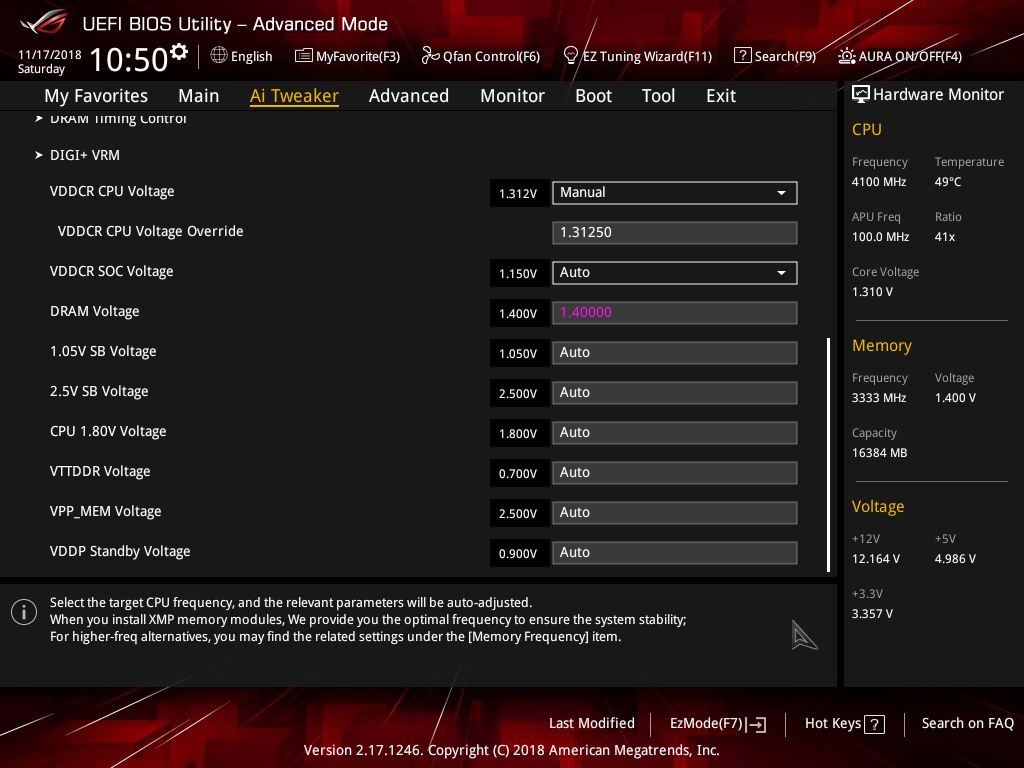Viewport: 1024px width, 768px height.
Task: Click the VTTDDR Voltage Auto field
Action: coord(675,473)
